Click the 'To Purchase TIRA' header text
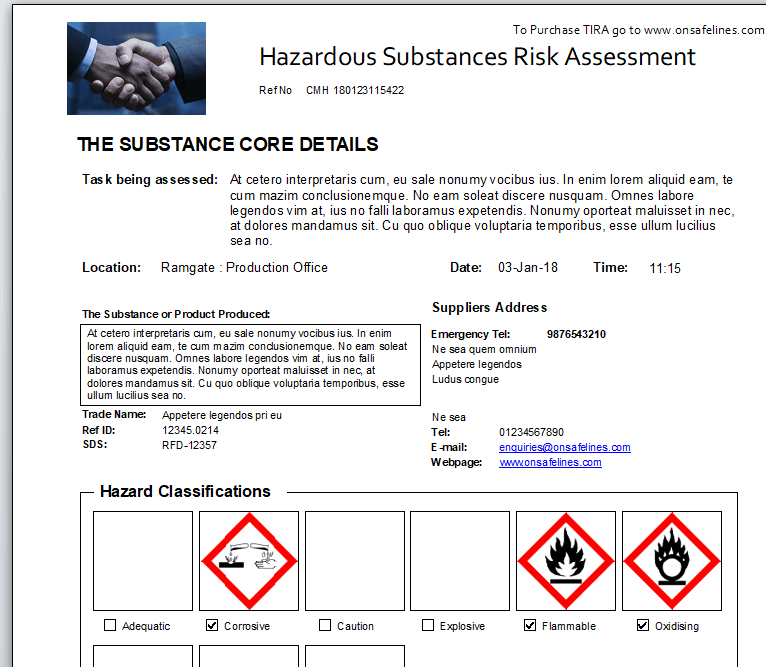 [x=638, y=30]
